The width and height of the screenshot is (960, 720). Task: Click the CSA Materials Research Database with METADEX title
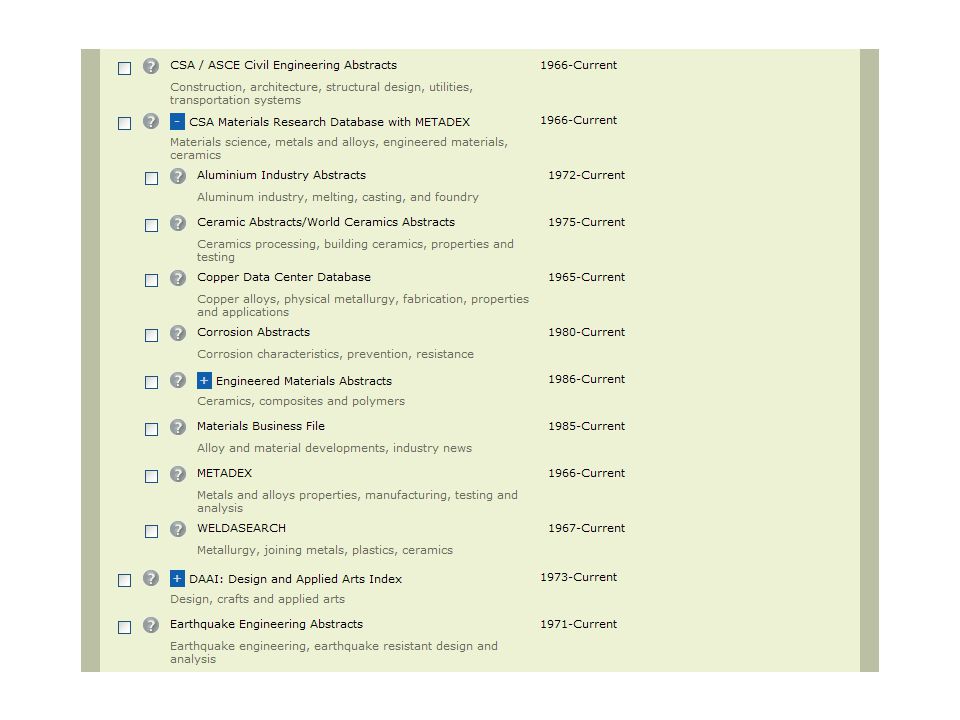(x=329, y=122)
